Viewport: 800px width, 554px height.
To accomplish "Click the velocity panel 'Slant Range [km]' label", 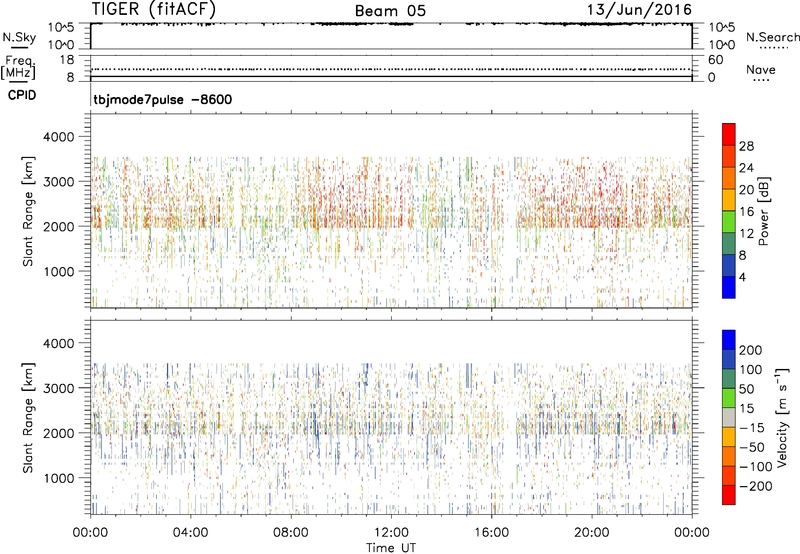I will [x=28, y=418].
